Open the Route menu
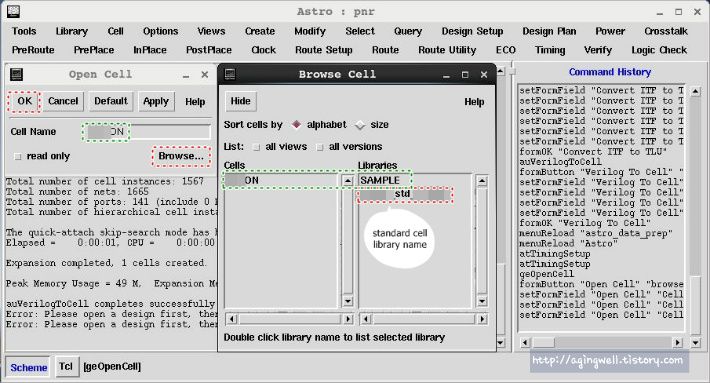 click(x=385, y=50)
